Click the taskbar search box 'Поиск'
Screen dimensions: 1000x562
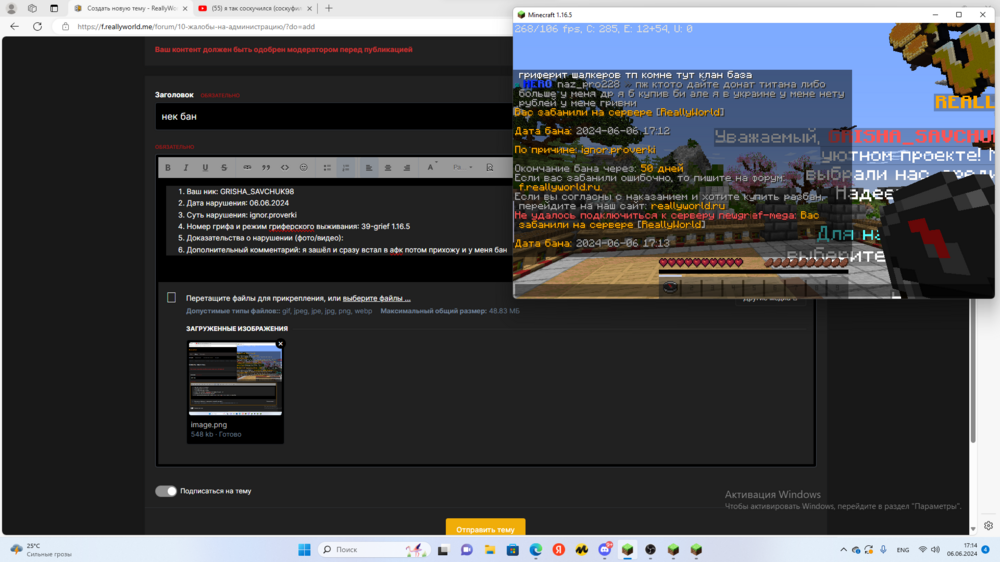pyautogui.click(x=374, y=549)
